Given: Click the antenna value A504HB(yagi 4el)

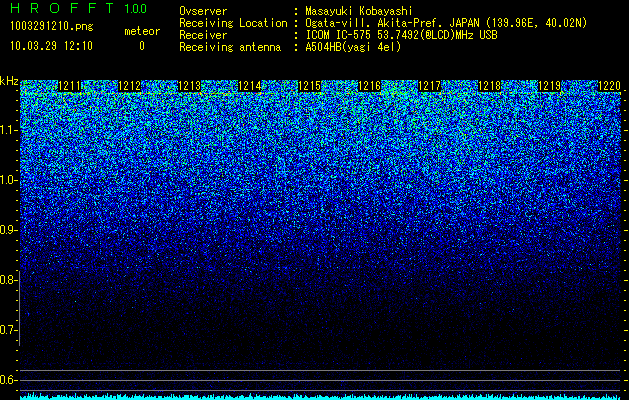Looking at the screenshot, I should pos(353,47).
